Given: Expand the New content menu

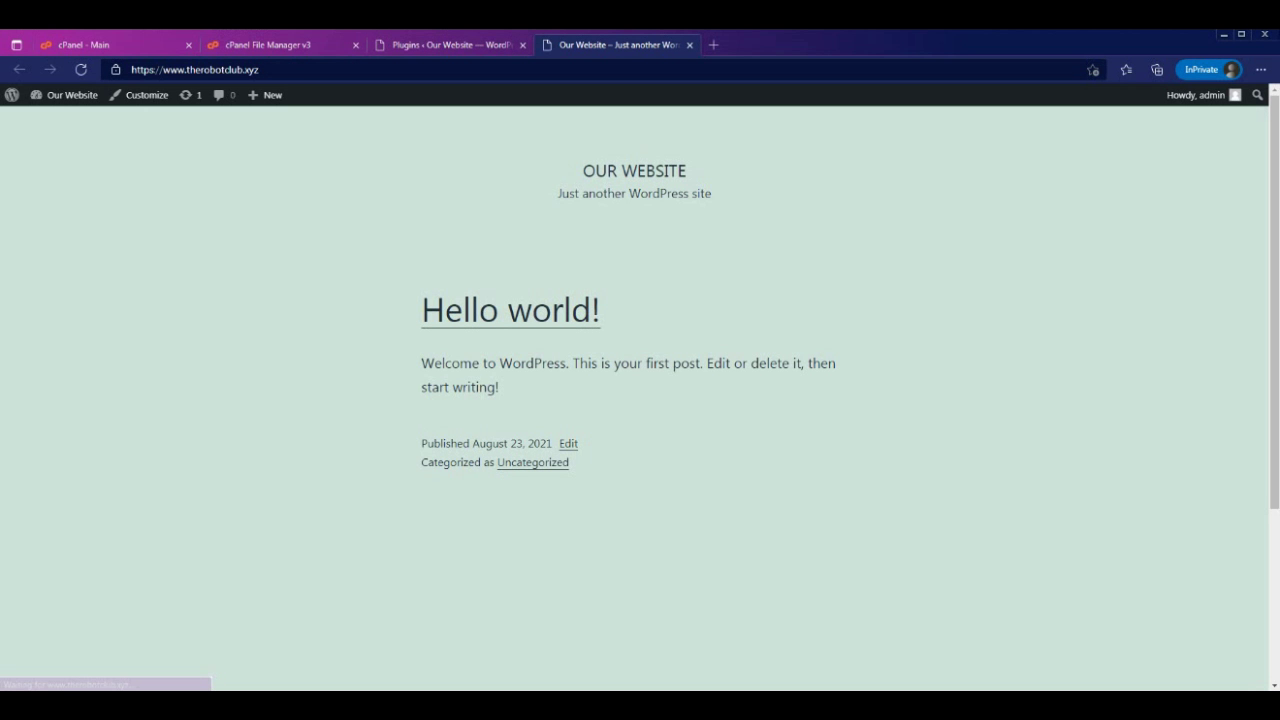Looking at the screenshot, I should [x=265, y=95].
